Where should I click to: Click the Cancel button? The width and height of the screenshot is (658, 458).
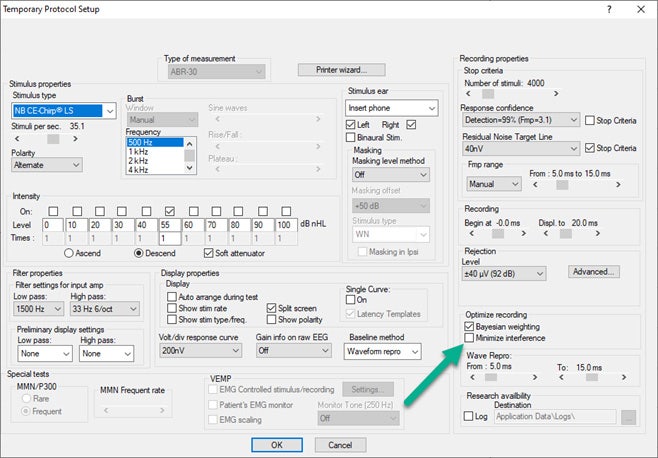coord(340,445)
